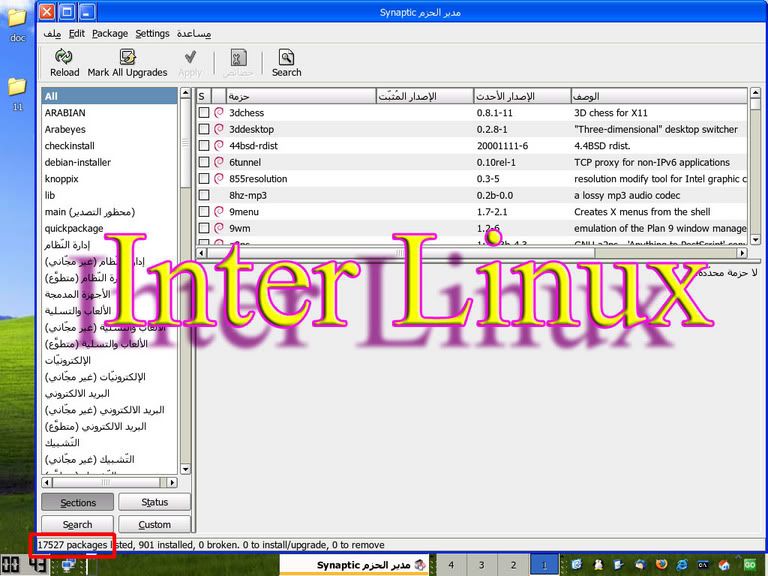Click Debian swirl icon beside 855resolution
The height and width of the screenshot is (576, 768).
[x=218, y=179]
